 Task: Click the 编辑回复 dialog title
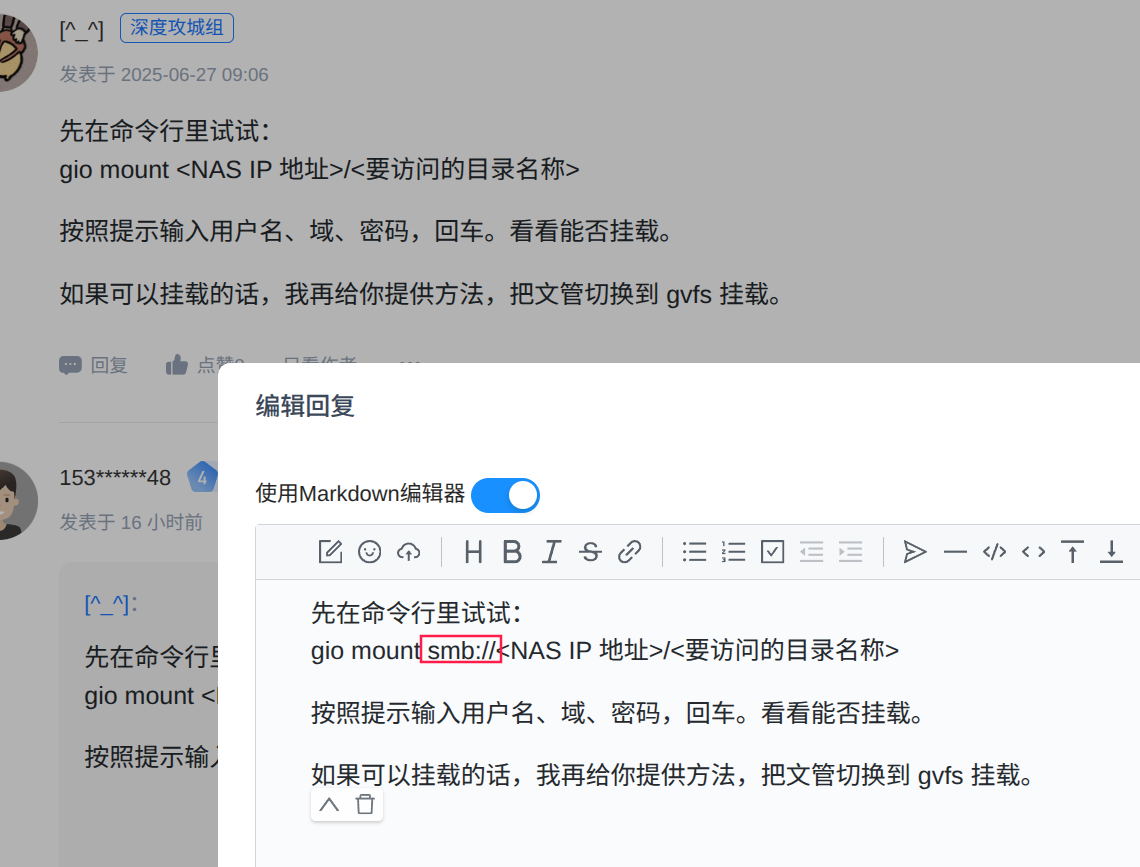coord(305,406)
